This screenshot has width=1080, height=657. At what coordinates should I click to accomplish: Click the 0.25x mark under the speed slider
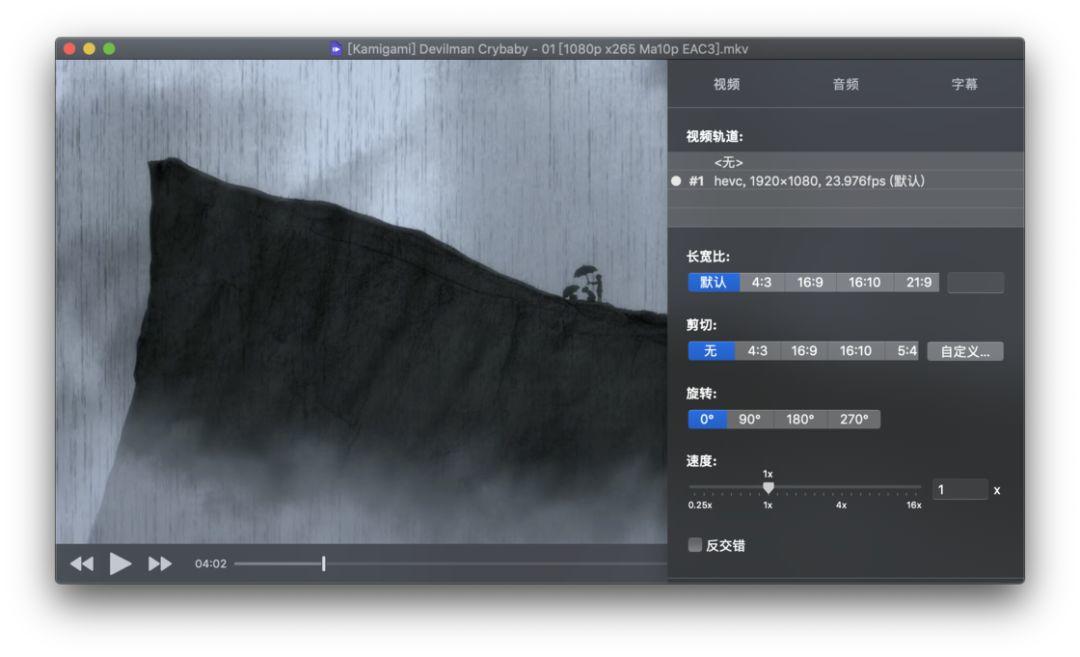click(x=700, y=505)
